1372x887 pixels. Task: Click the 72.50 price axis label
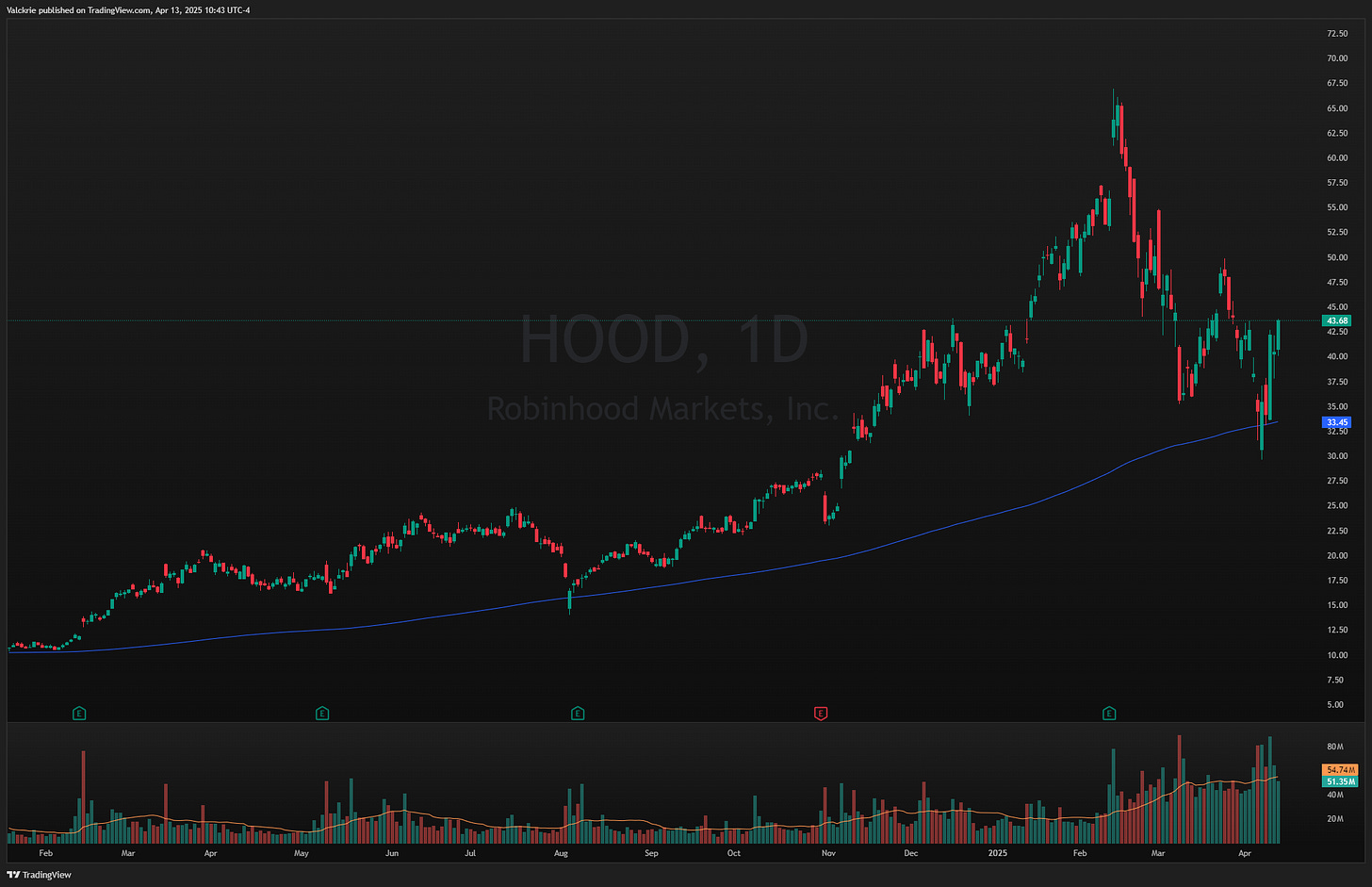pos(1337,34)
